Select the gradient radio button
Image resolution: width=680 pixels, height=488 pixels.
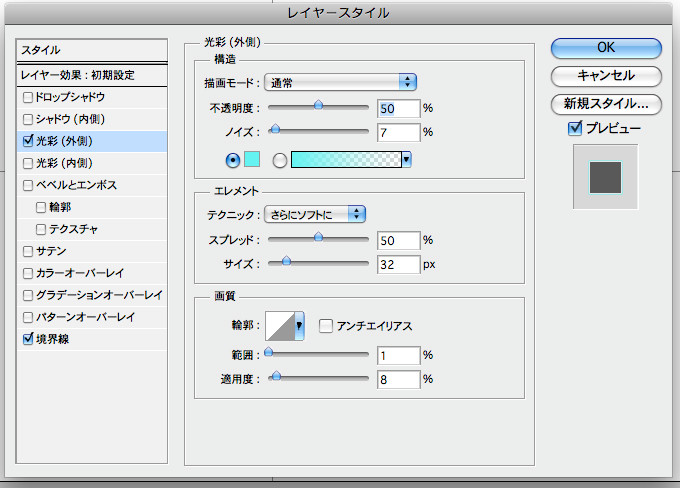[280, 159]
